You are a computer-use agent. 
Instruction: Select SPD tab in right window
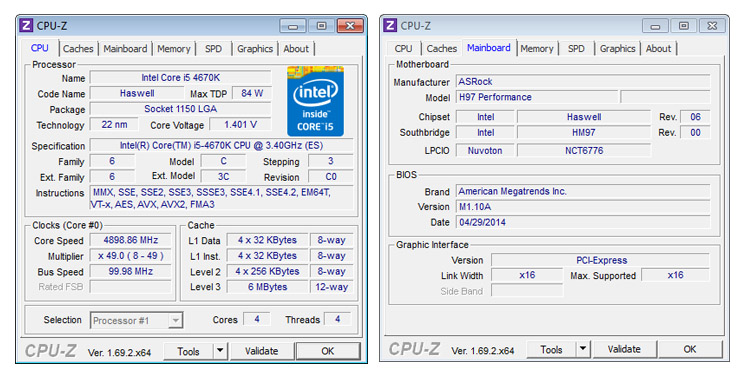[576, 48]
